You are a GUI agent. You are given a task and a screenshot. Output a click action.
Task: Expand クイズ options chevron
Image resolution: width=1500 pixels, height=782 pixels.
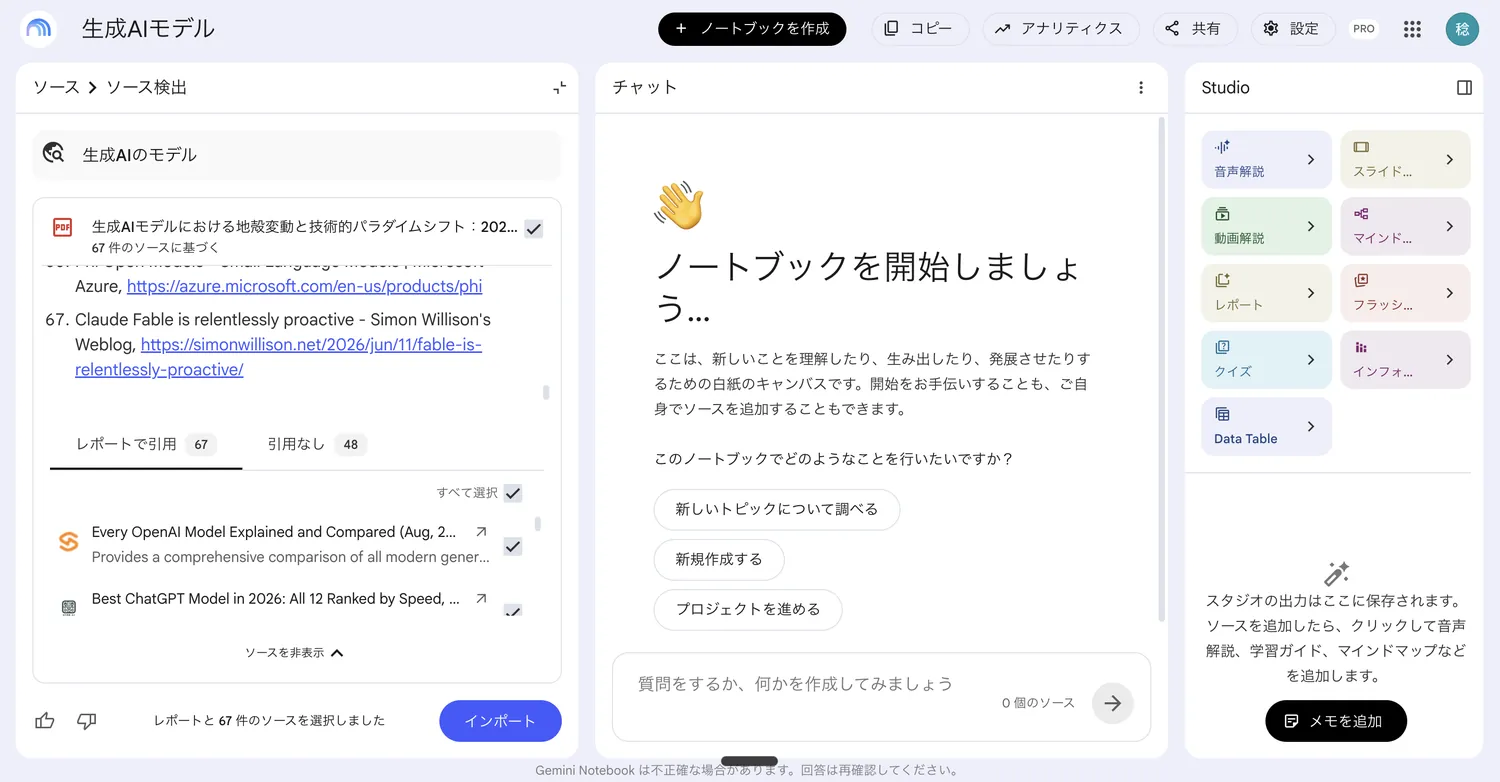(1311, 360)
